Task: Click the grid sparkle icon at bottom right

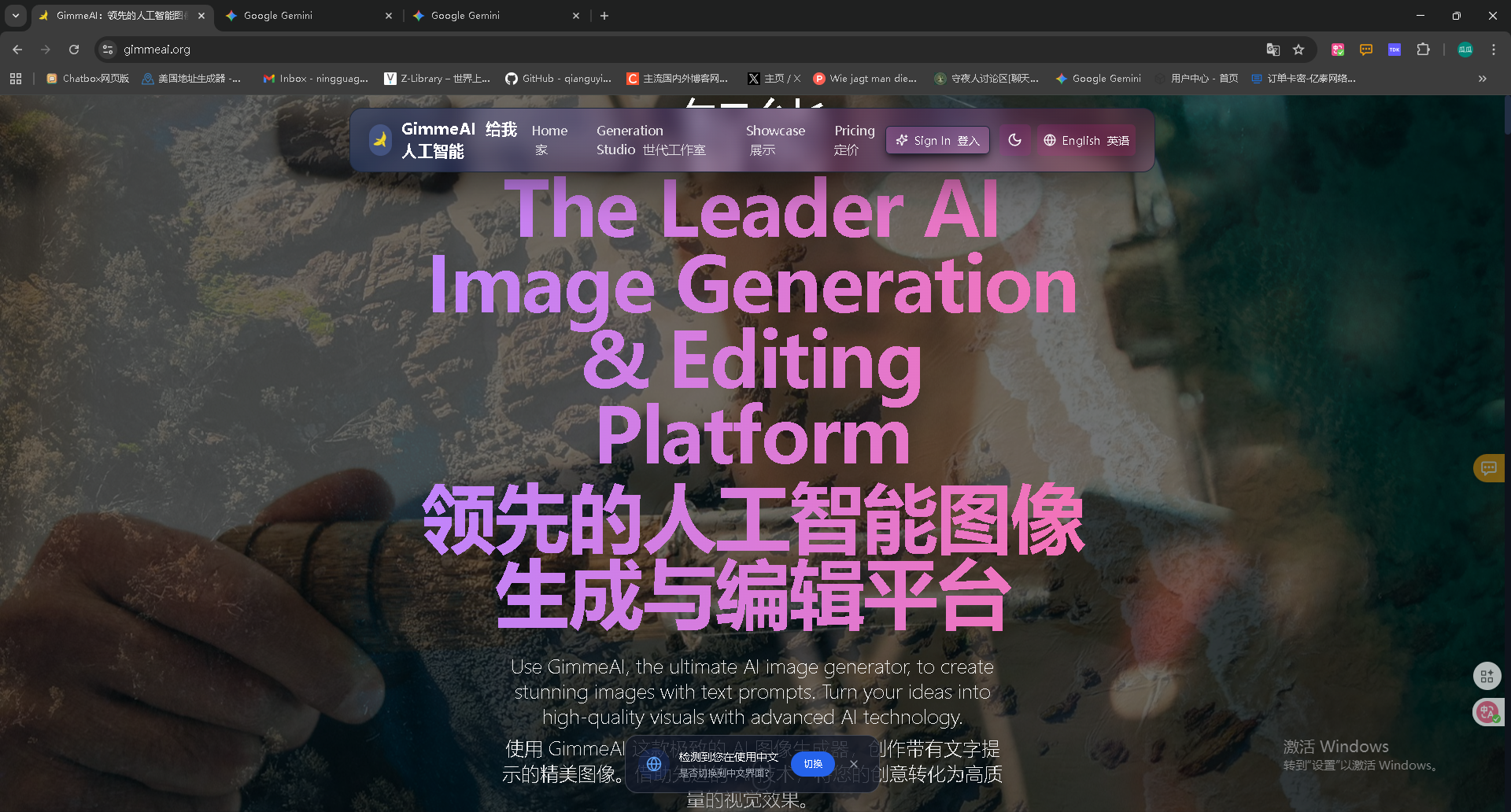Action: click(1487, 675)
